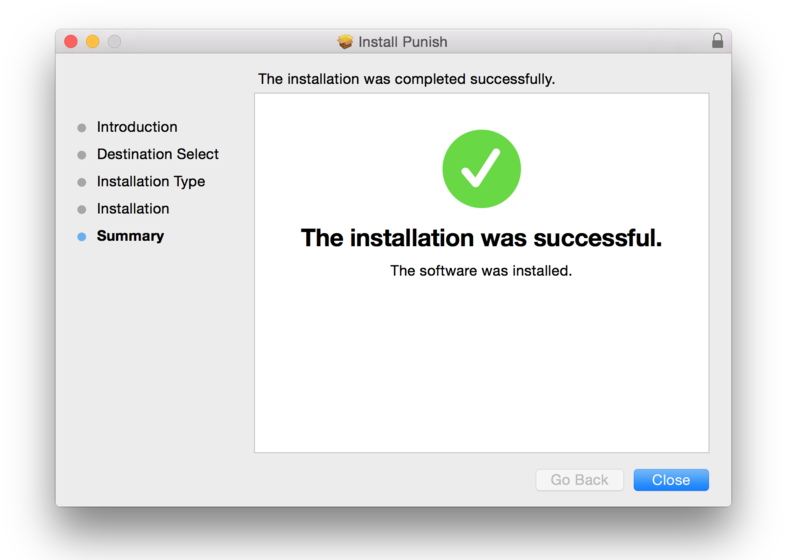Click the bullet beside Destination Select
Screen dimensions: 800x560
click(x=82, y=155)
